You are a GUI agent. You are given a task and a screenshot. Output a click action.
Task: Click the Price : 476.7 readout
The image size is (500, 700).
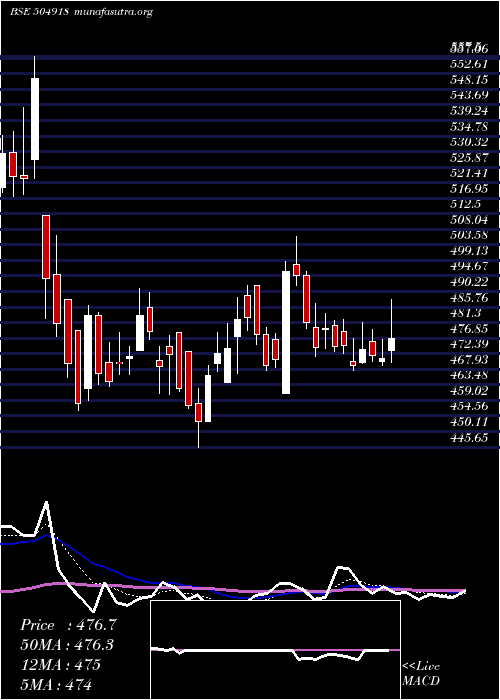pos(69,625)
